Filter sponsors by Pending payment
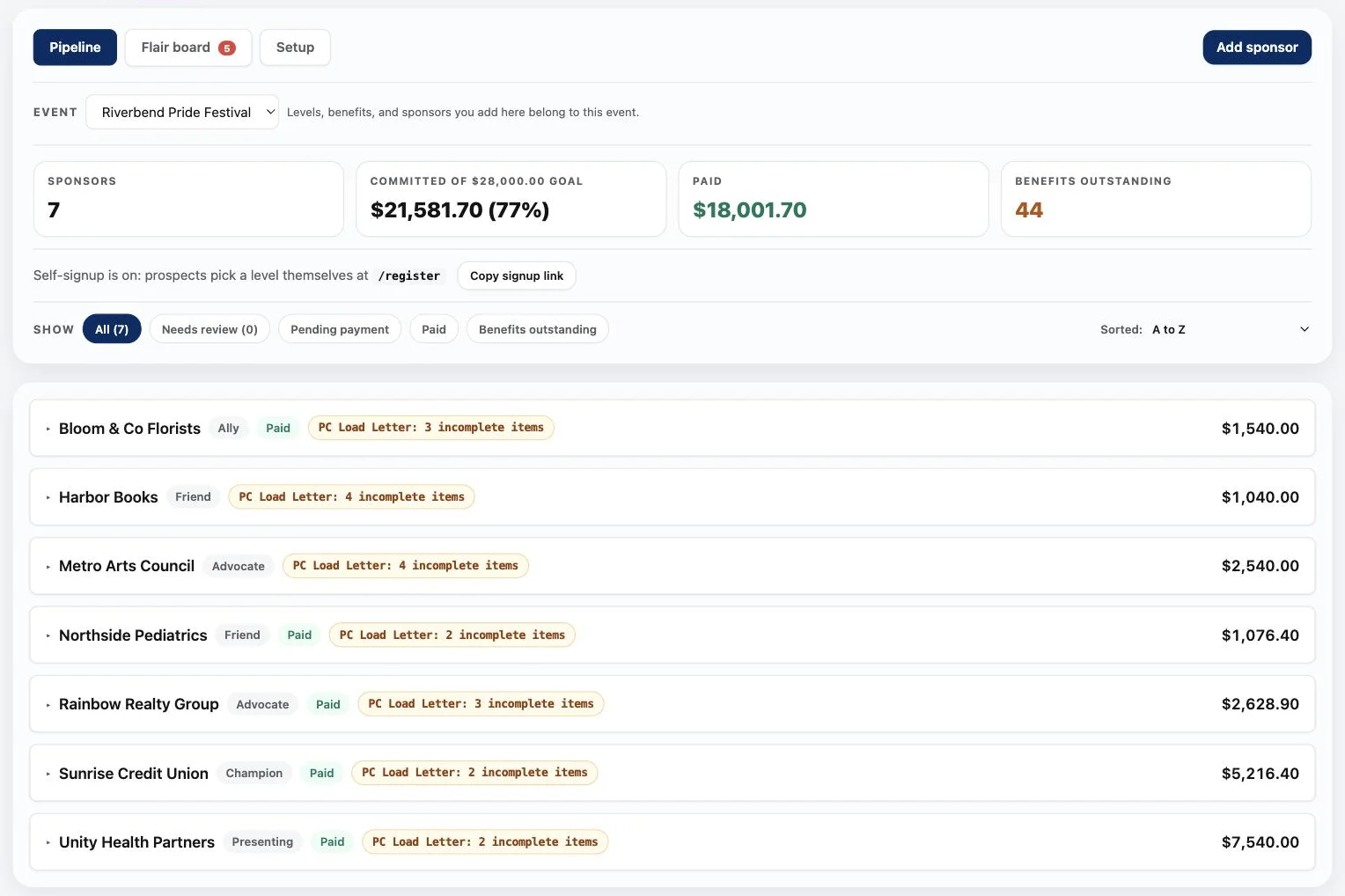Image resolution: width=1345 pixels, height=896 pixels. tap(340, 329)
